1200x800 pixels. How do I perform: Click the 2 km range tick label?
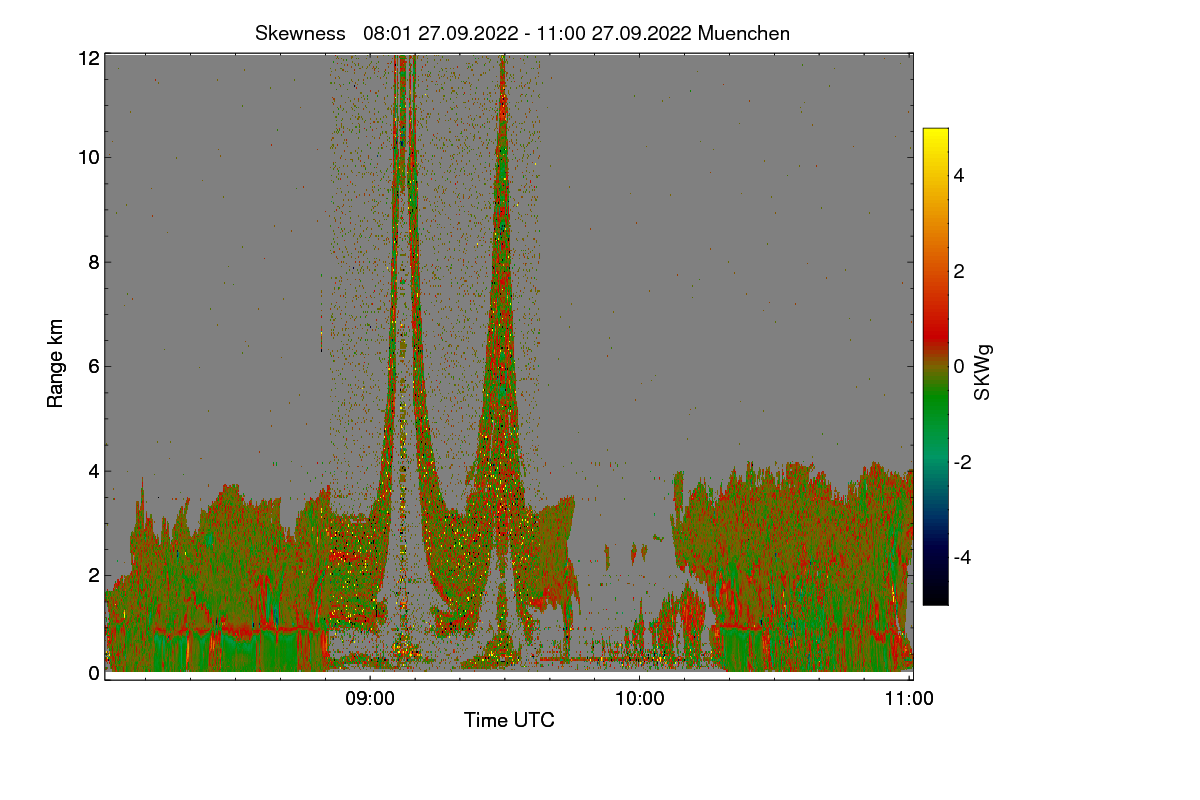94,574
